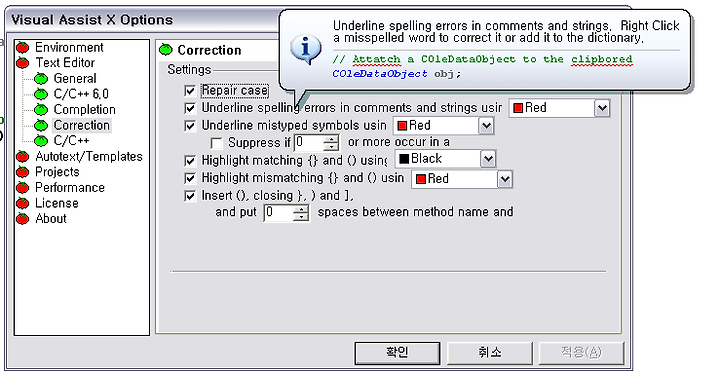The width and height of the screenshot is (720, 374).
Task: Click red swatch in mismatching braces color box
Action: click(421, 179)
